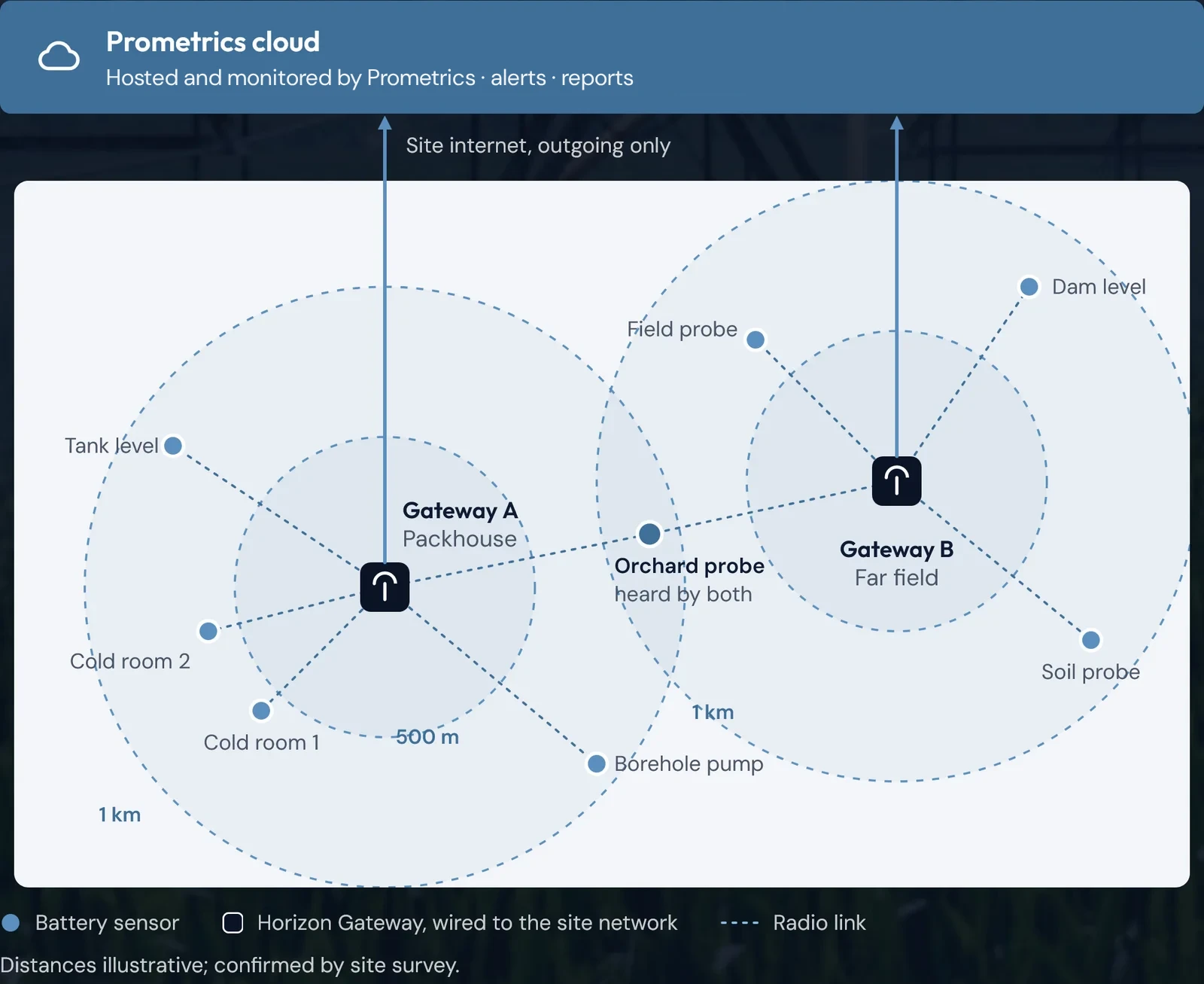
Task: Click the '500 m' range label
Action: point(427,737)
